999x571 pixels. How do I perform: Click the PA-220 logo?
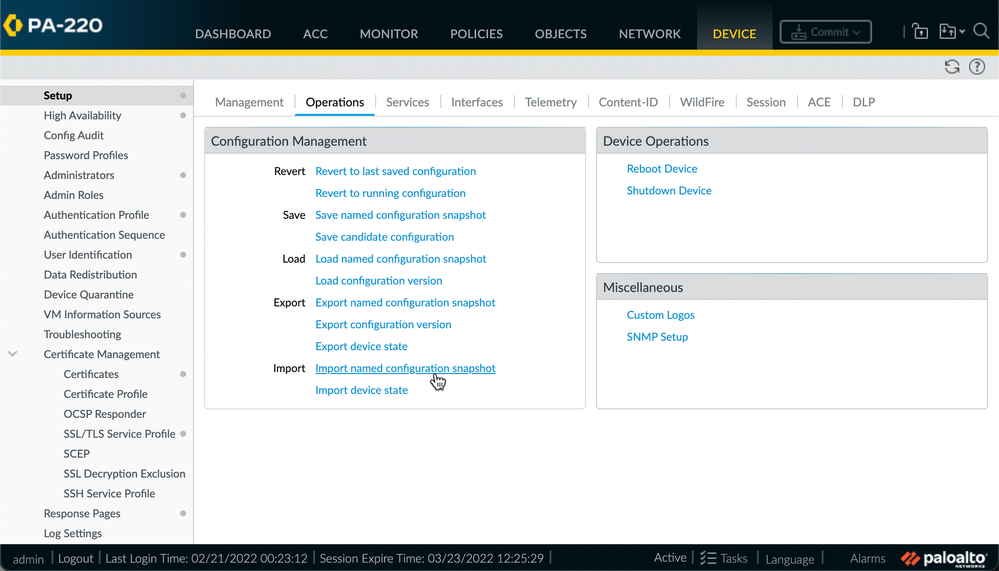54,24
